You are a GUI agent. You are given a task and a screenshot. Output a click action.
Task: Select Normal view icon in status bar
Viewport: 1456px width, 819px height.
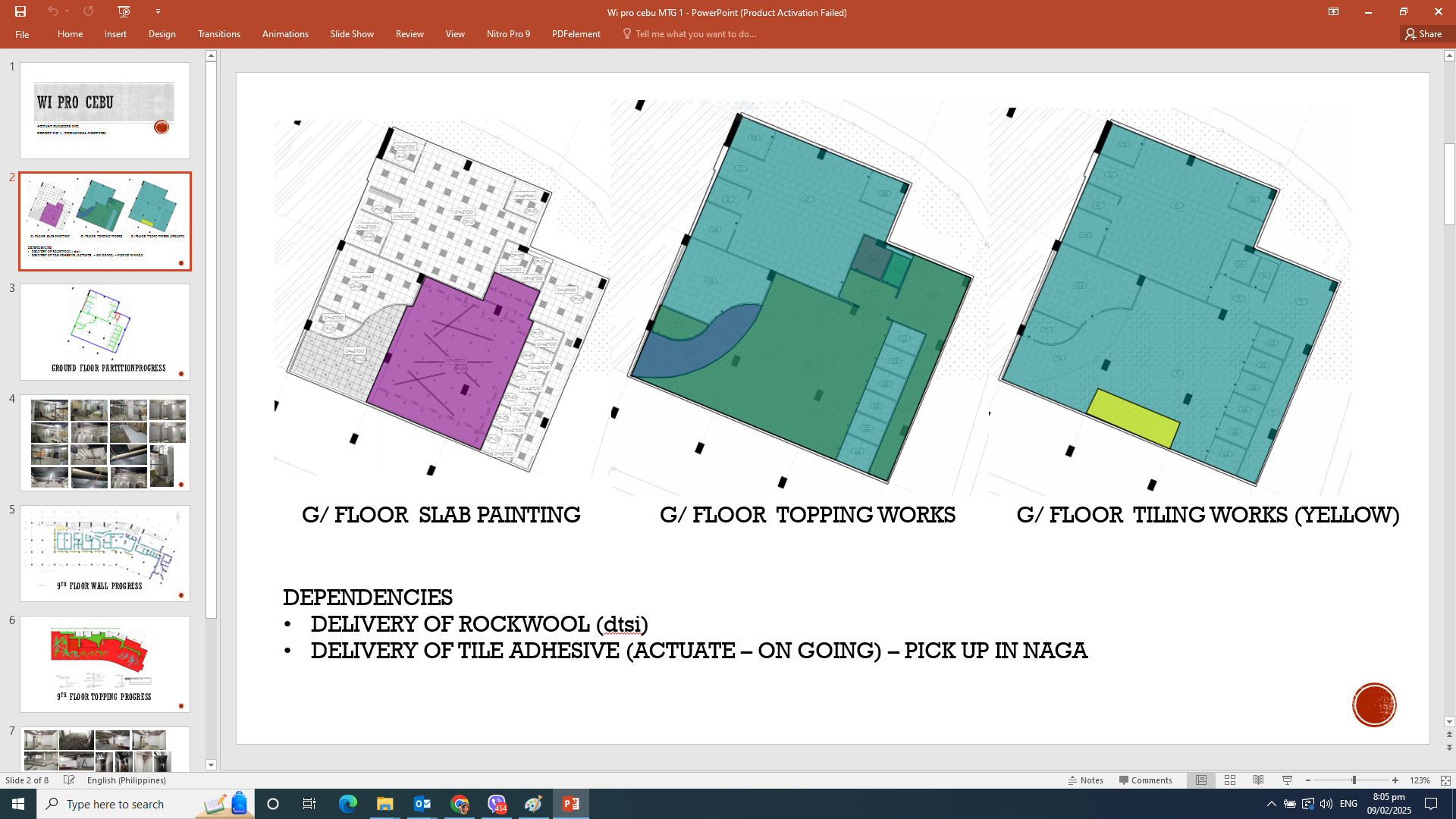(x=1201, y=780)
